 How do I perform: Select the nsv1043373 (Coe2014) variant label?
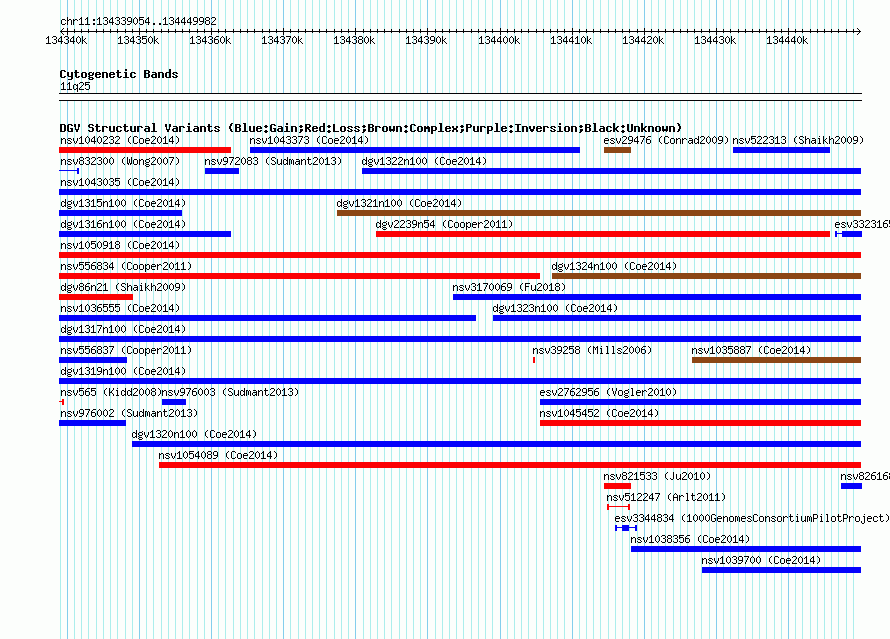[309, 140]
